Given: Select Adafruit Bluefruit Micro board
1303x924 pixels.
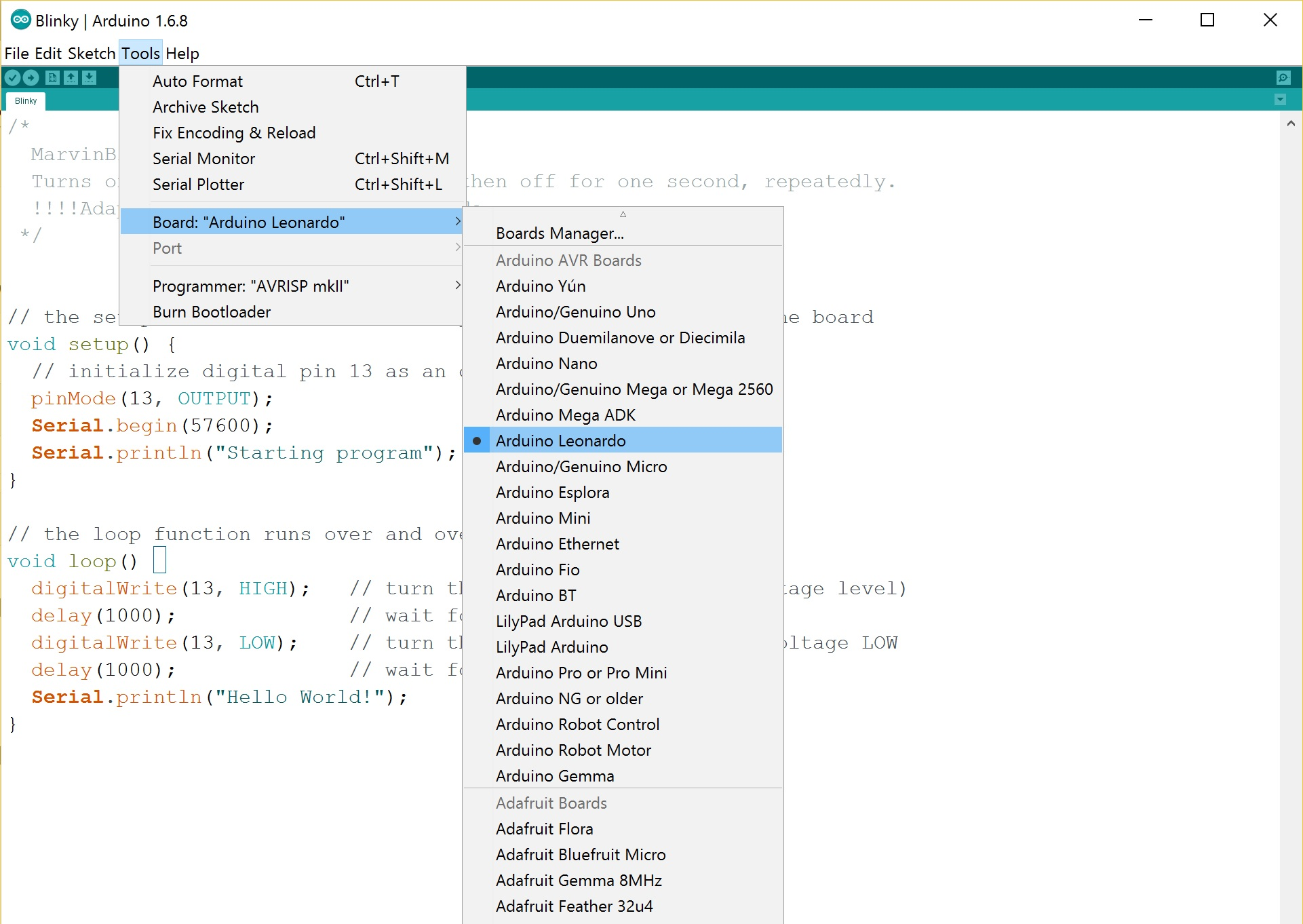Looking at the screenshot, I should [x=623, y=855].
